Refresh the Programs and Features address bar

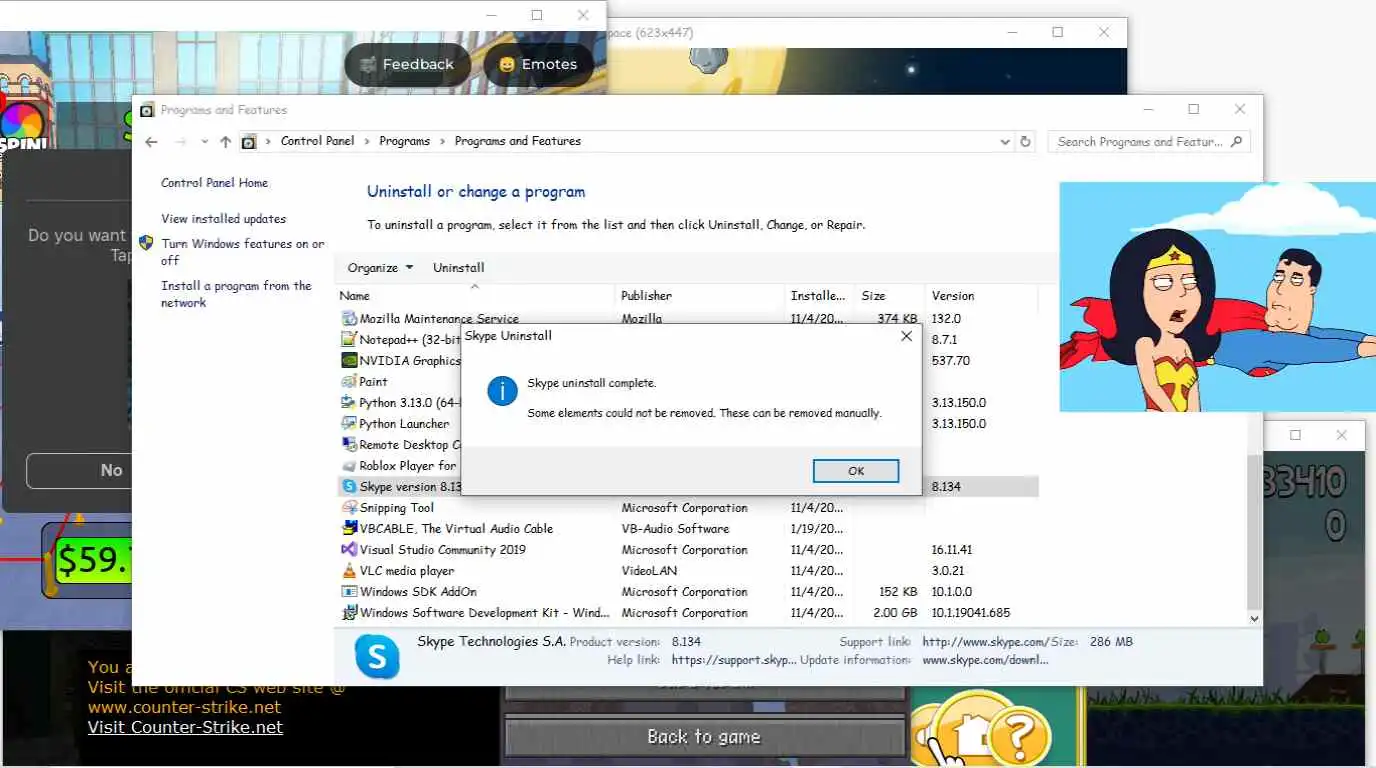[1025, 142]
